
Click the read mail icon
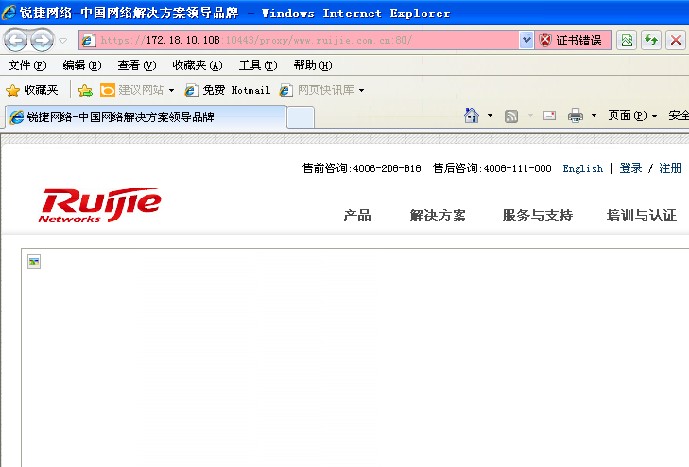tap(549, 116)
